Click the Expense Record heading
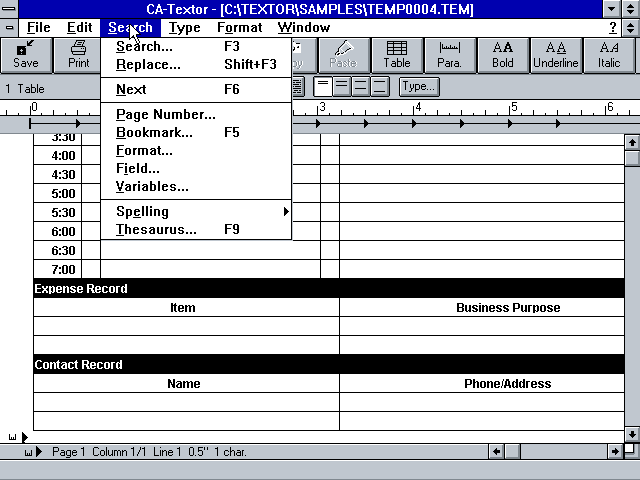 pyautogui.click(x=81, y=289)
